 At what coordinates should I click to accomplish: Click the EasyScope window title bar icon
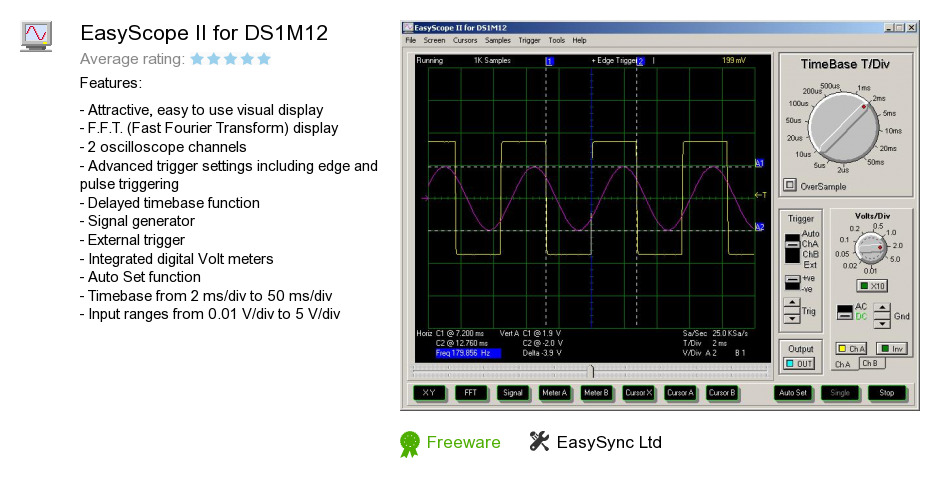pyautogui.click(x=408, y=28)
